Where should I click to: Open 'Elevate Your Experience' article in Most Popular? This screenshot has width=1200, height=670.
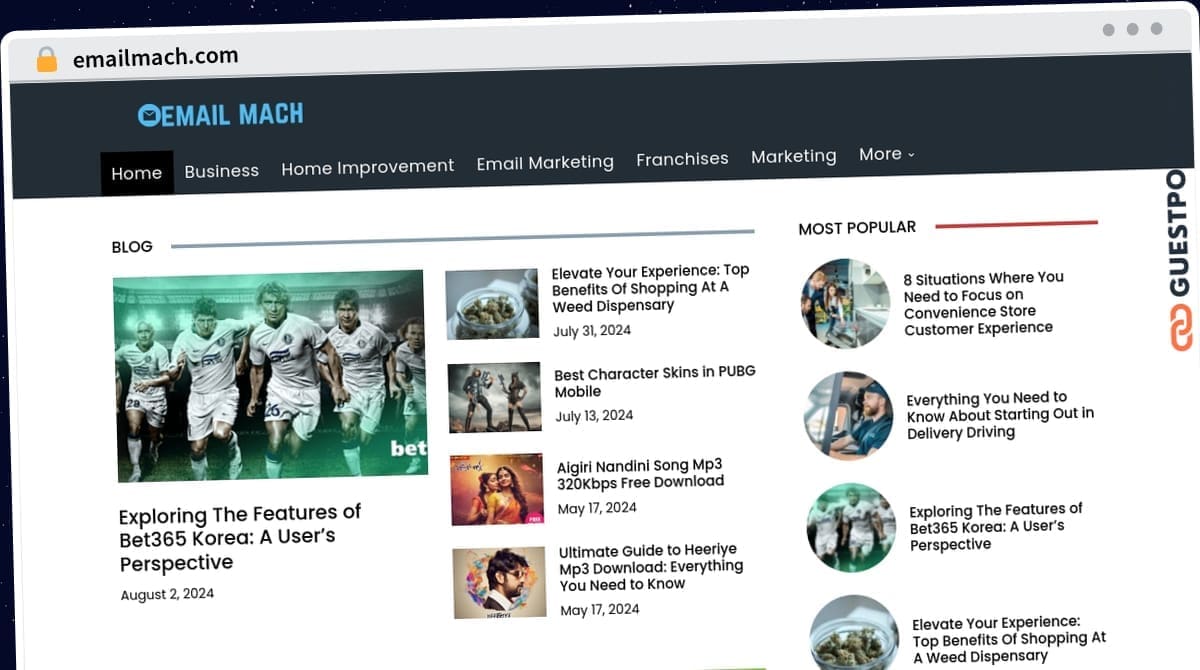[1009, 639]
